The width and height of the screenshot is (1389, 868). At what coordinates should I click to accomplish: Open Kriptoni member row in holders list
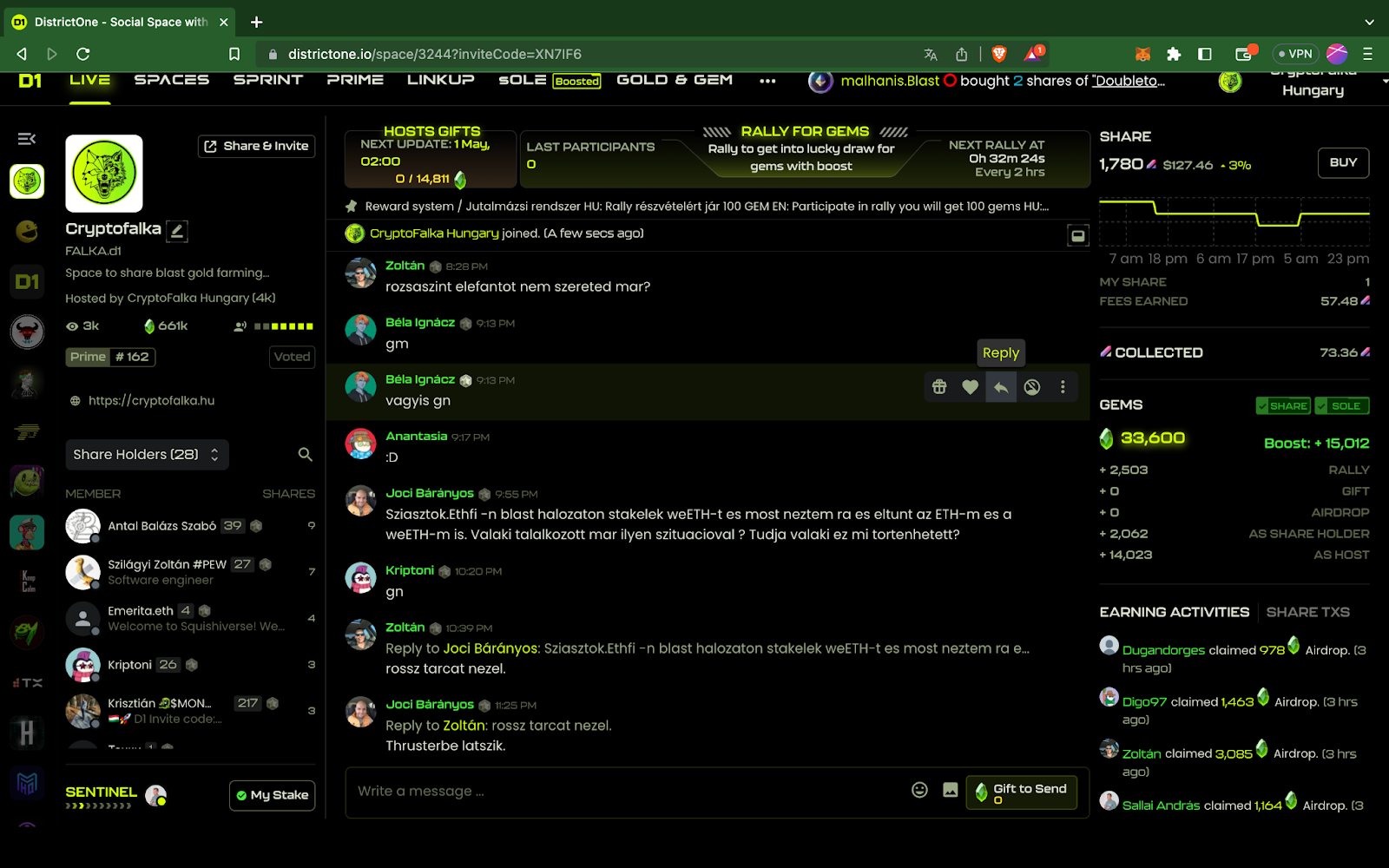[x=191, y=665]
